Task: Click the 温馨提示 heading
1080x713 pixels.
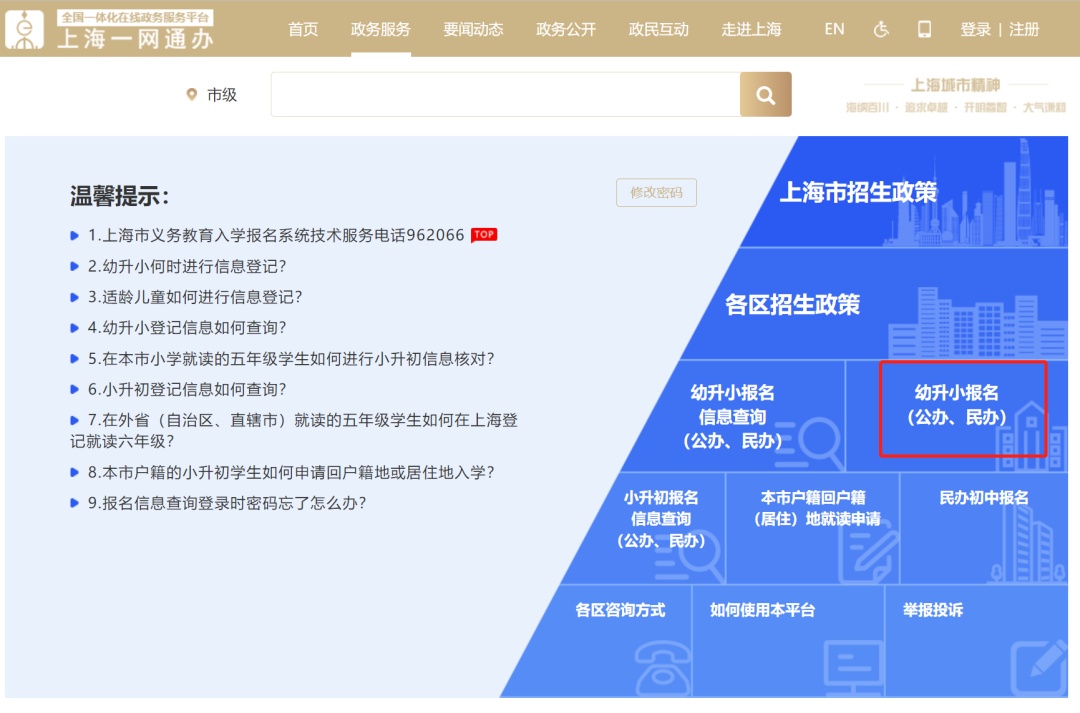Action: pyautogui.click(x=119, y=196)
